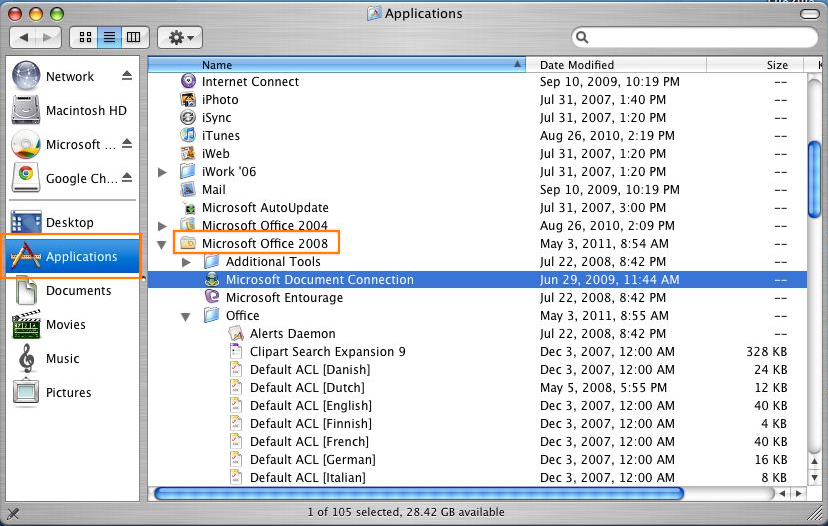Eject the Microsoft disc
The height and width of the screenshot is (526, 828).
point(127,144)
